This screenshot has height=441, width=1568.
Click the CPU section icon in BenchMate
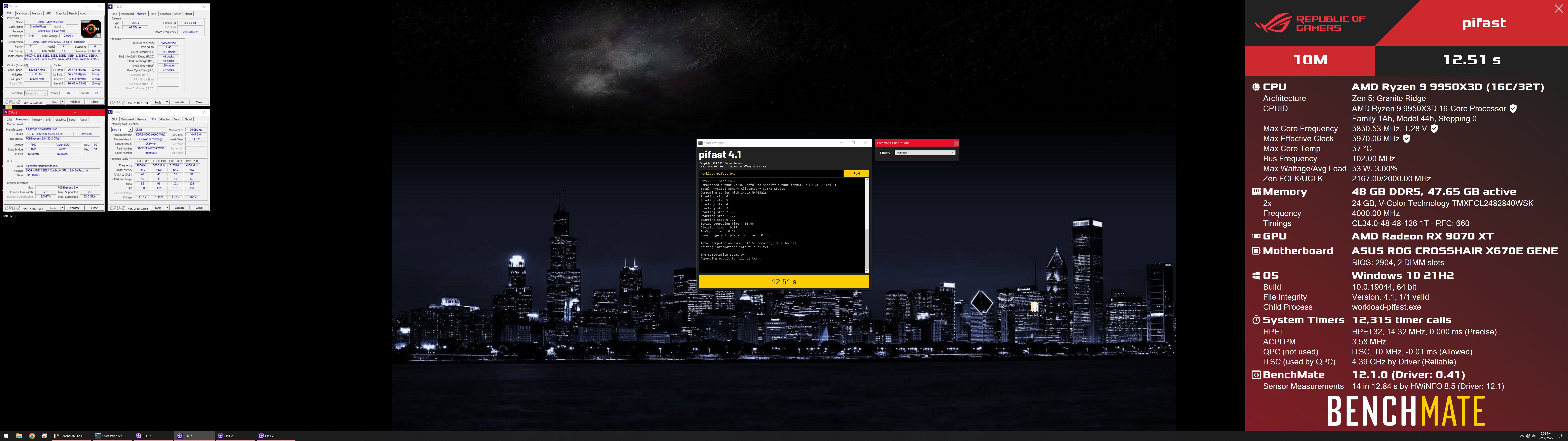pyautogui.click(x=1256, y=87)
